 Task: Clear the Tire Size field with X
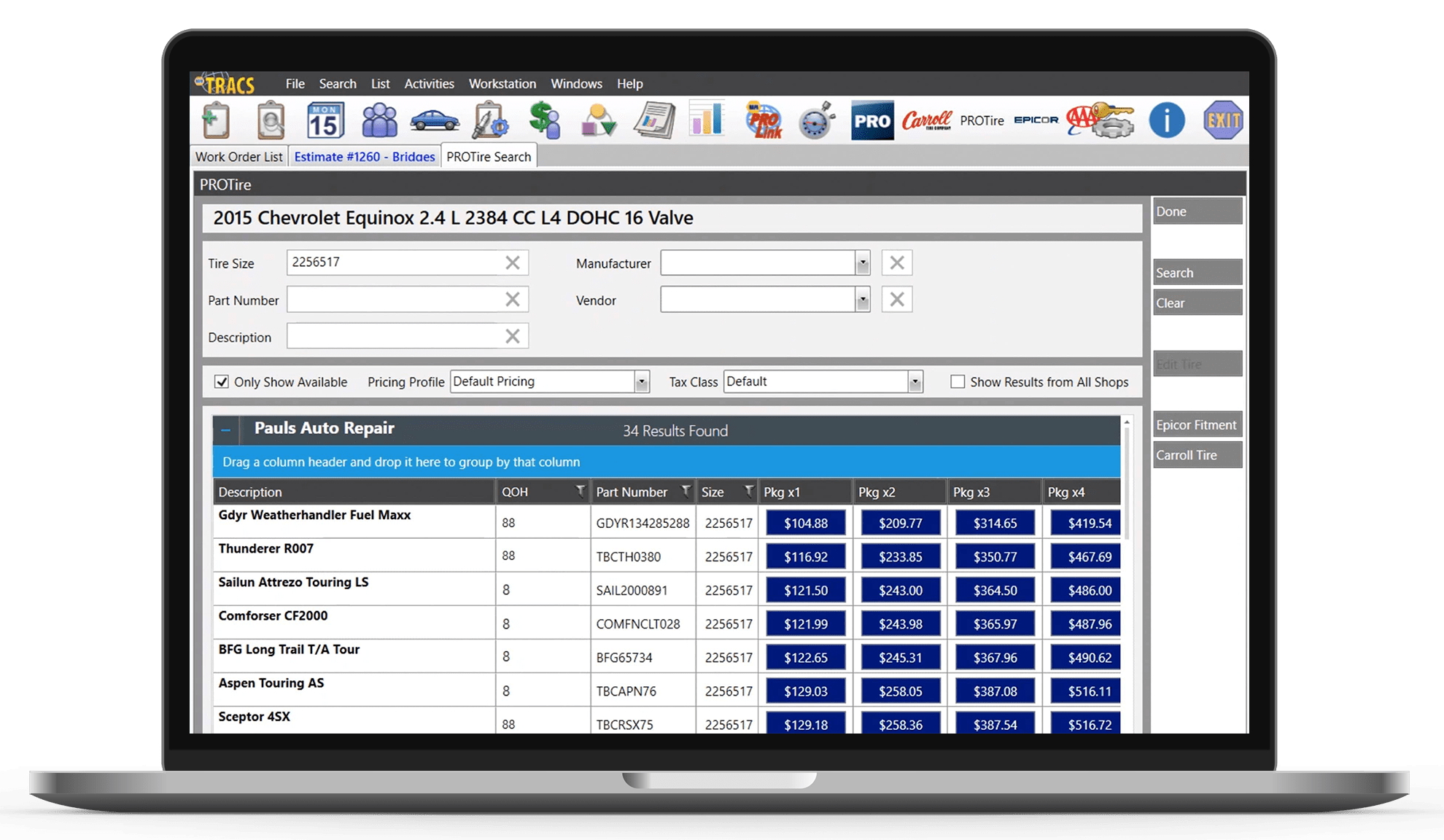point(513,262)
